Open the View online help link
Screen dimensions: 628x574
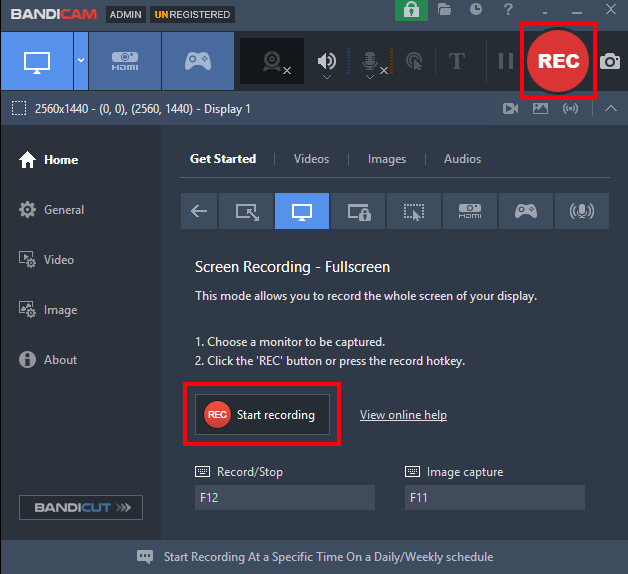[x=403, y=415]
